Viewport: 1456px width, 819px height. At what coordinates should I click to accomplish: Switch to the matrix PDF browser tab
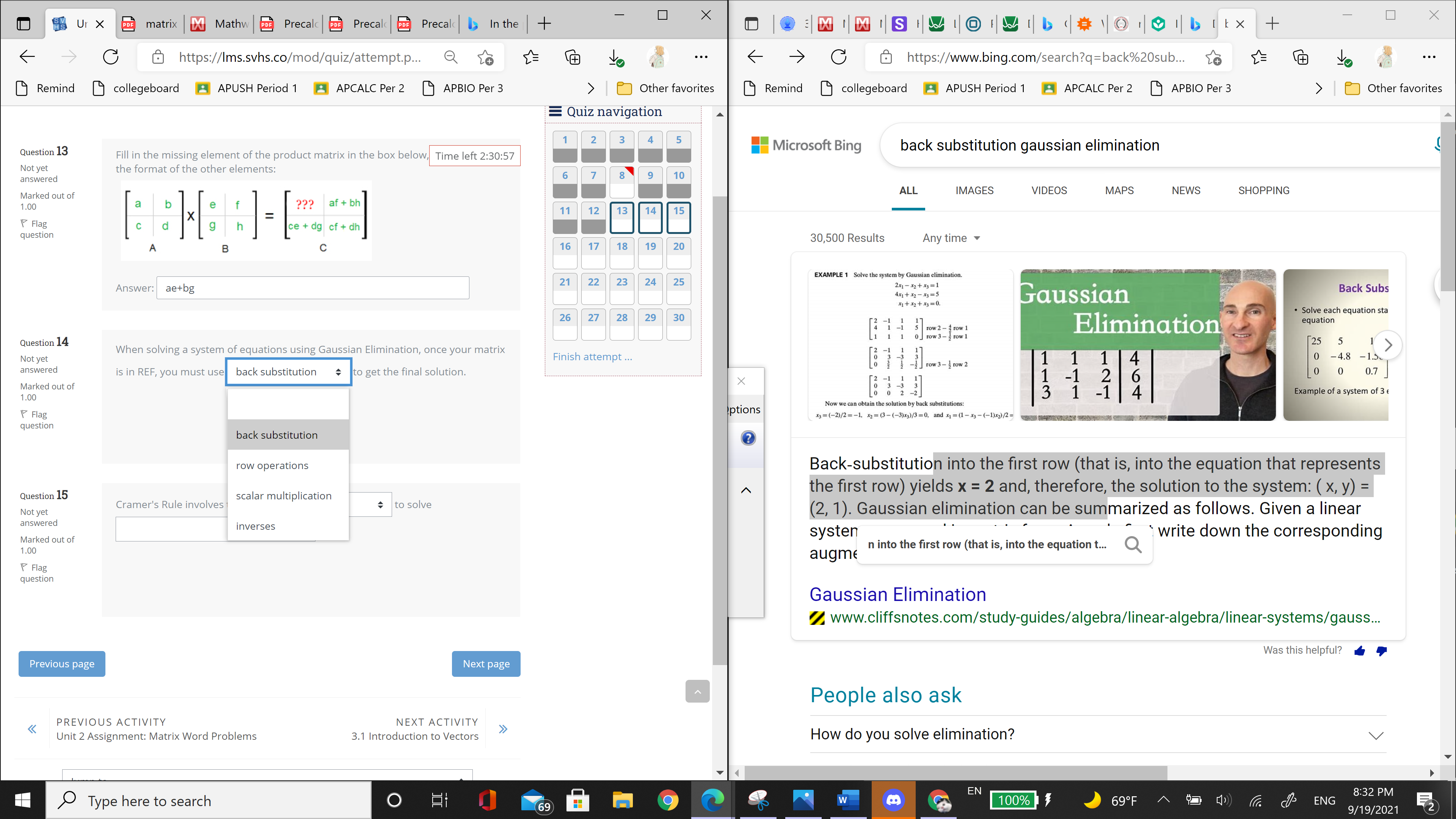point(161,24)
